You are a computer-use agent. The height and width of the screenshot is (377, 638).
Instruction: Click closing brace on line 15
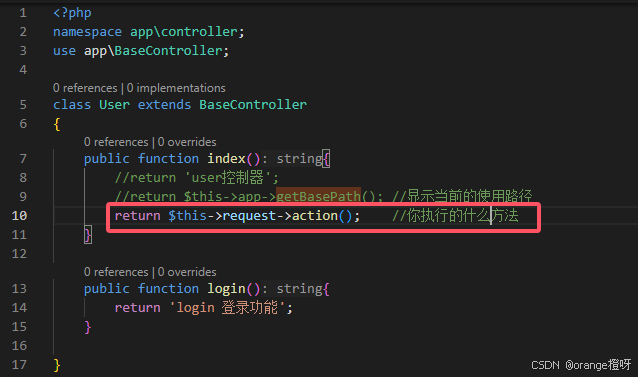87,327
